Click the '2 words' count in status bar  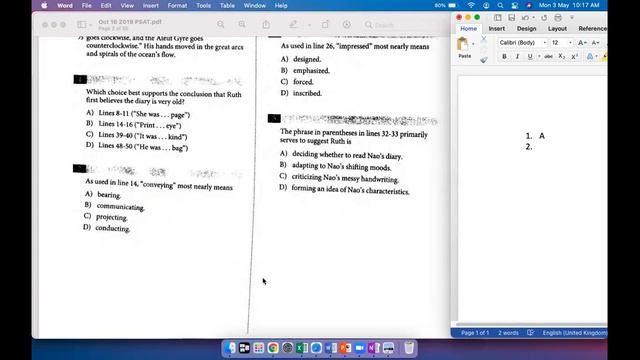508,333
